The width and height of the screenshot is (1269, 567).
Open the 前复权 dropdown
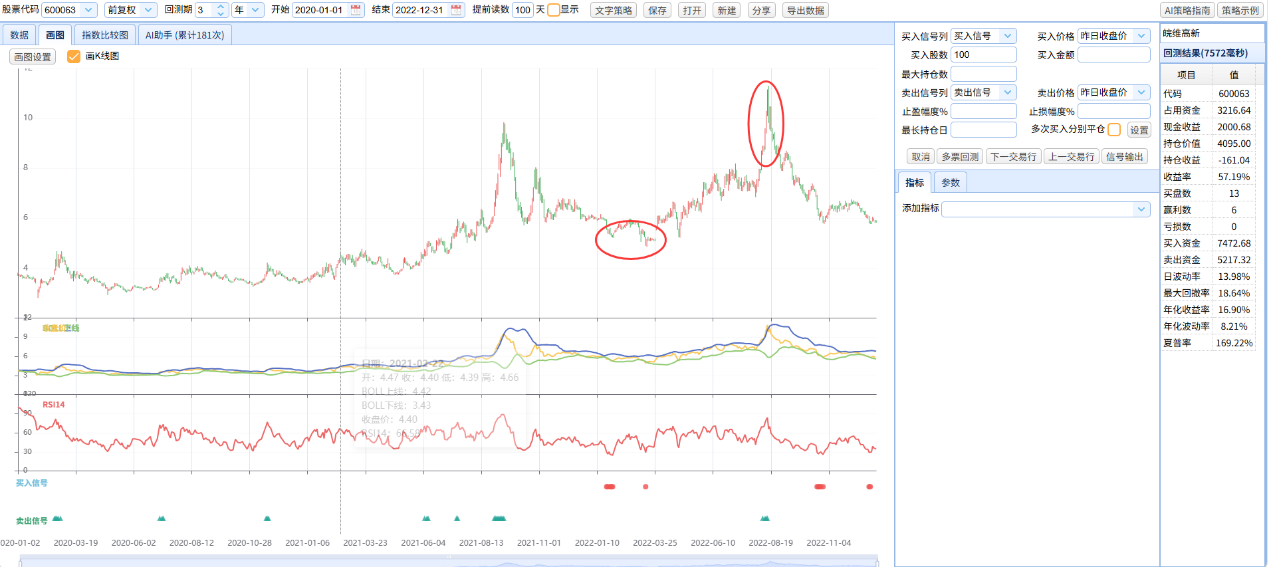click(131, 10)
